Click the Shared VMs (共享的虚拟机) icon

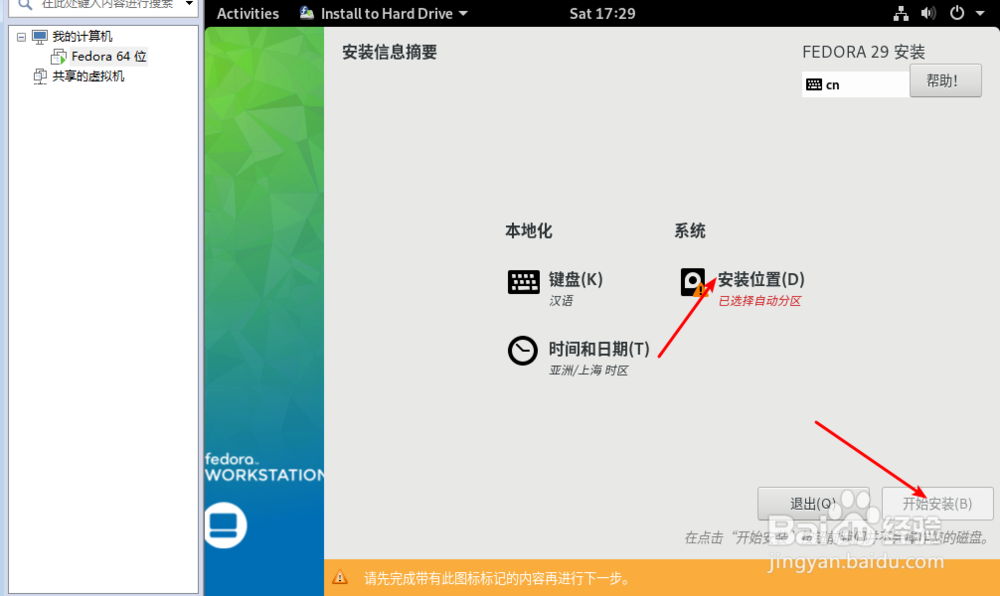click(x=40, y=76)
